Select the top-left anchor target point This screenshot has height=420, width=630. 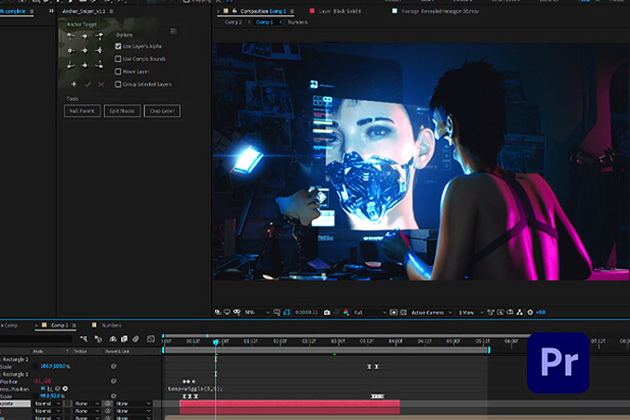coord(70,35)
